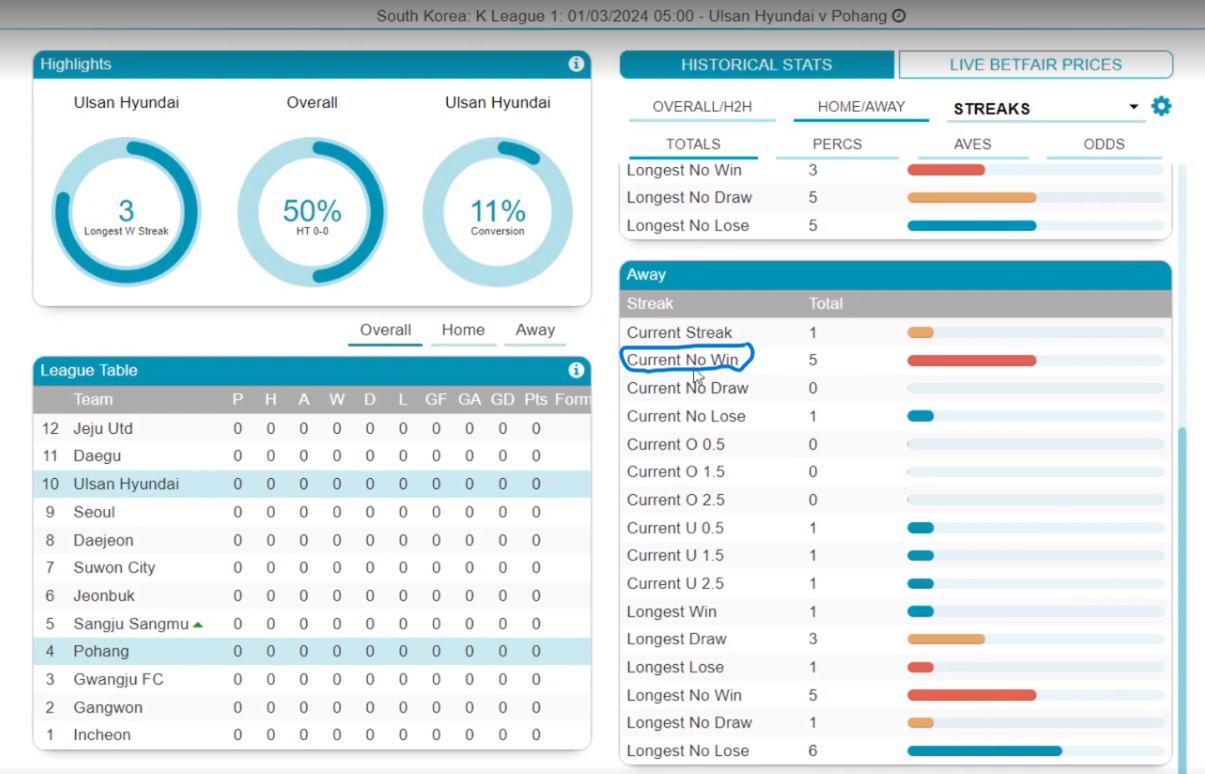The height and width of the screenshot is (774, 1205).
Task: Click the Form column header
Action: [x=572, y=399]
